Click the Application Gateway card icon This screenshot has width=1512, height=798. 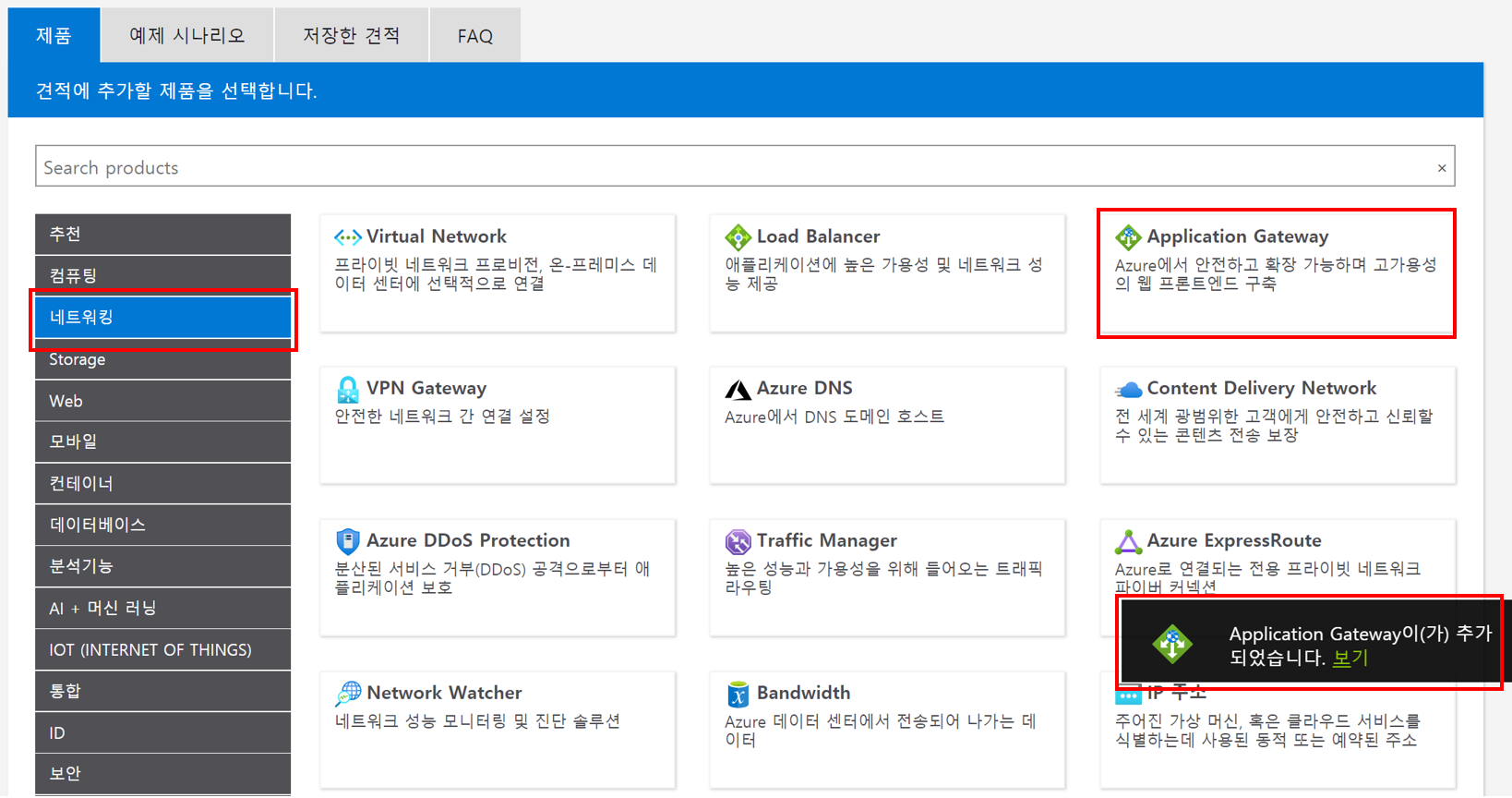(1128, 237)
